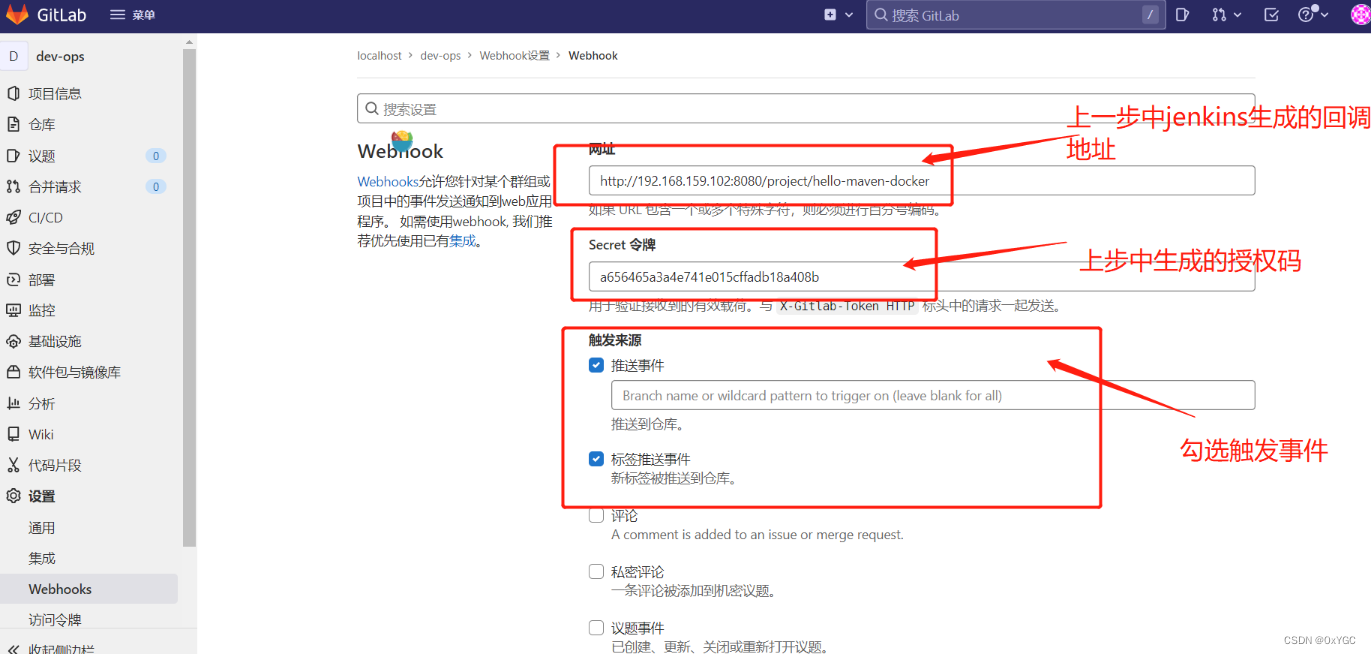Expand merge requests dropdown chevron in top bar
The height and width of the screenshot is (654, 1371).
click(1237, 15)
